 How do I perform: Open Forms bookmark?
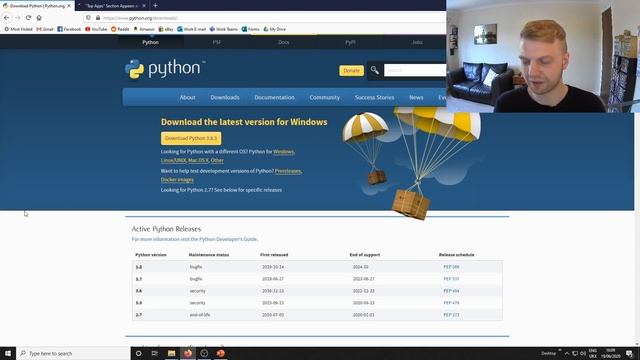click(x=250, y=29)
